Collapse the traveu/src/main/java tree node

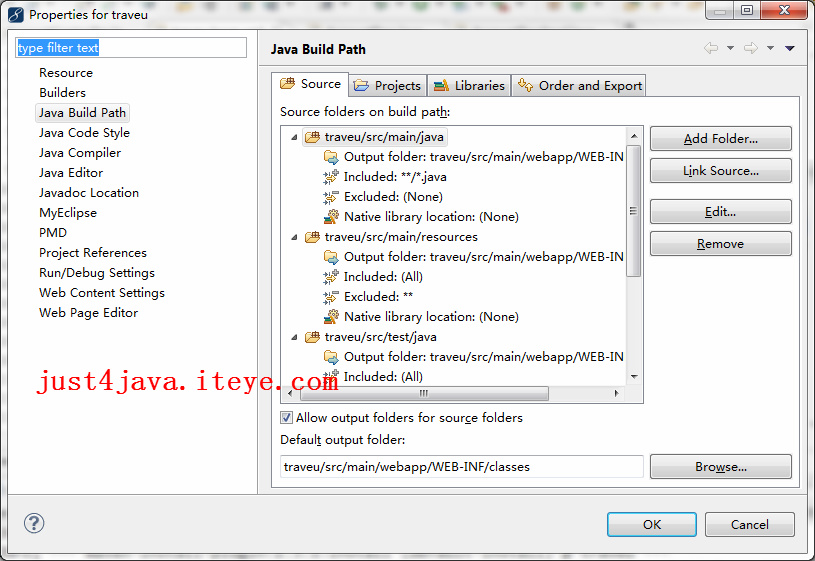point(294,137)
